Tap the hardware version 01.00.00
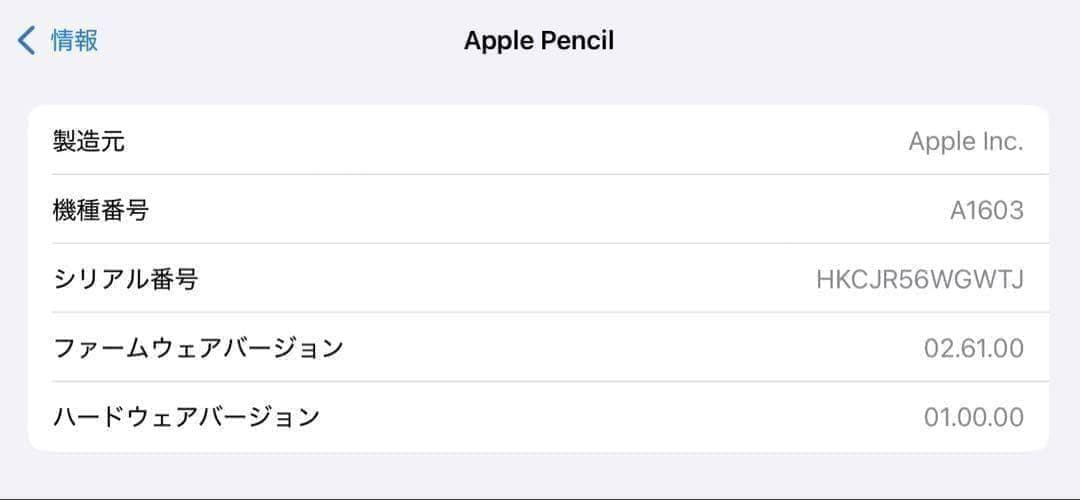1080x500 pixels. point(973,417)
